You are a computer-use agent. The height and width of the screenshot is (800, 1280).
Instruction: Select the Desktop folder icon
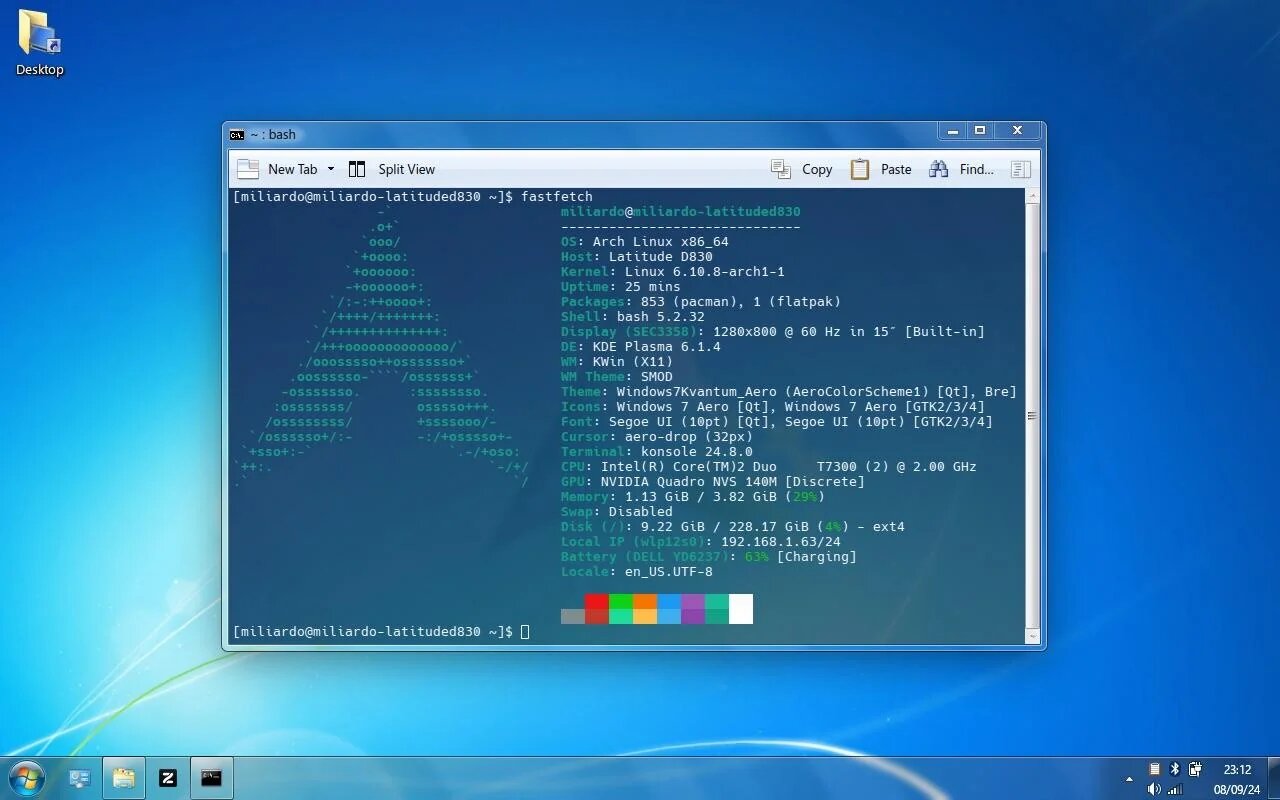(40, 43)
